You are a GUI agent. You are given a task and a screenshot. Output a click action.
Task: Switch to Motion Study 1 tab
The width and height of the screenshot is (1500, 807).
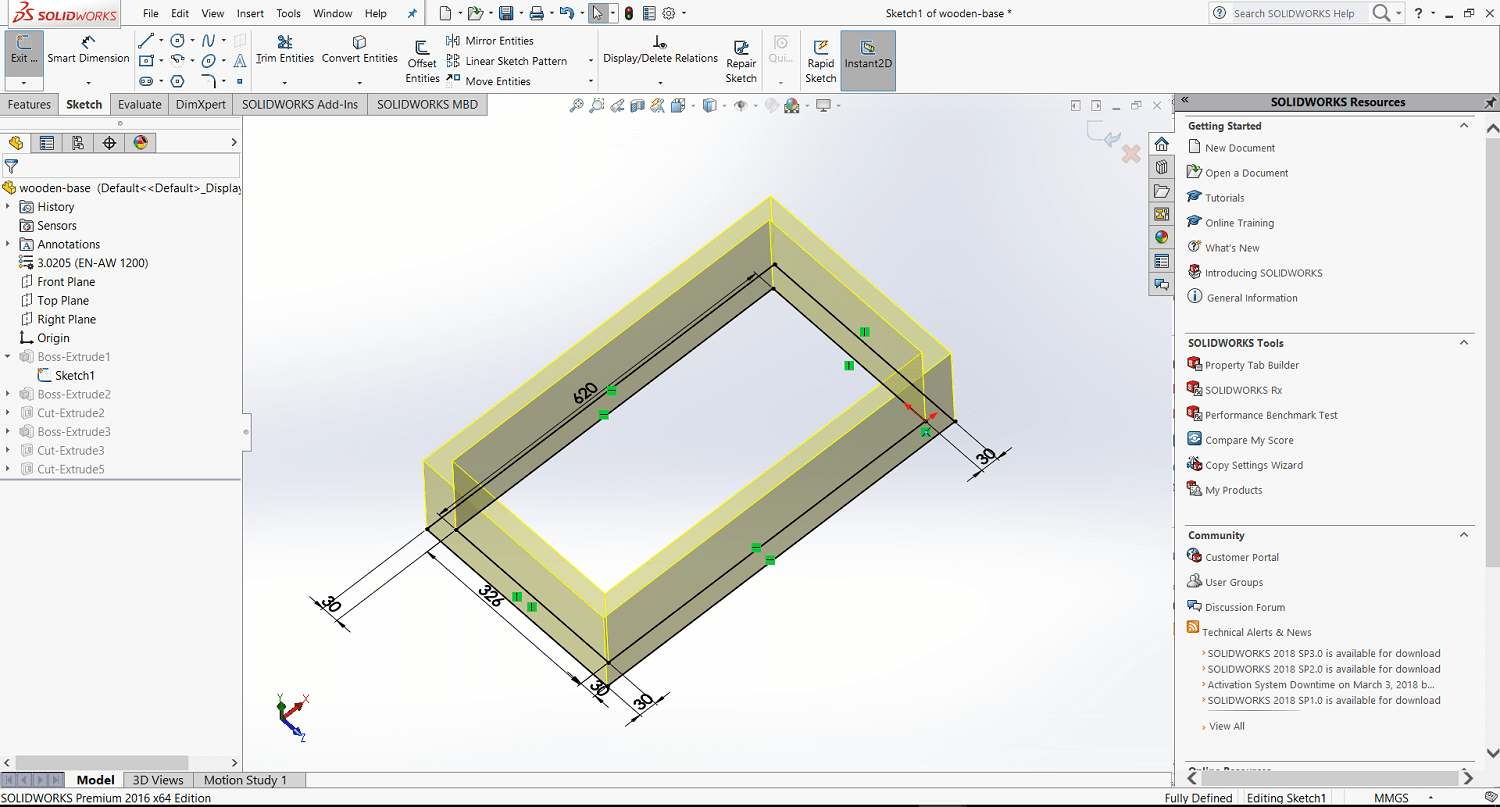(x=245, y=780)
